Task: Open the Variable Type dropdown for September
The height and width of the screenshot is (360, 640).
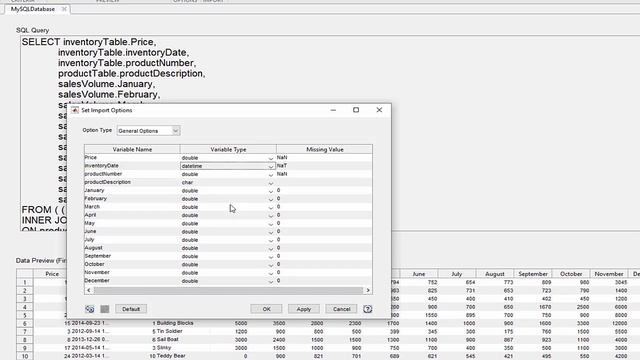Action: point(270,256)
